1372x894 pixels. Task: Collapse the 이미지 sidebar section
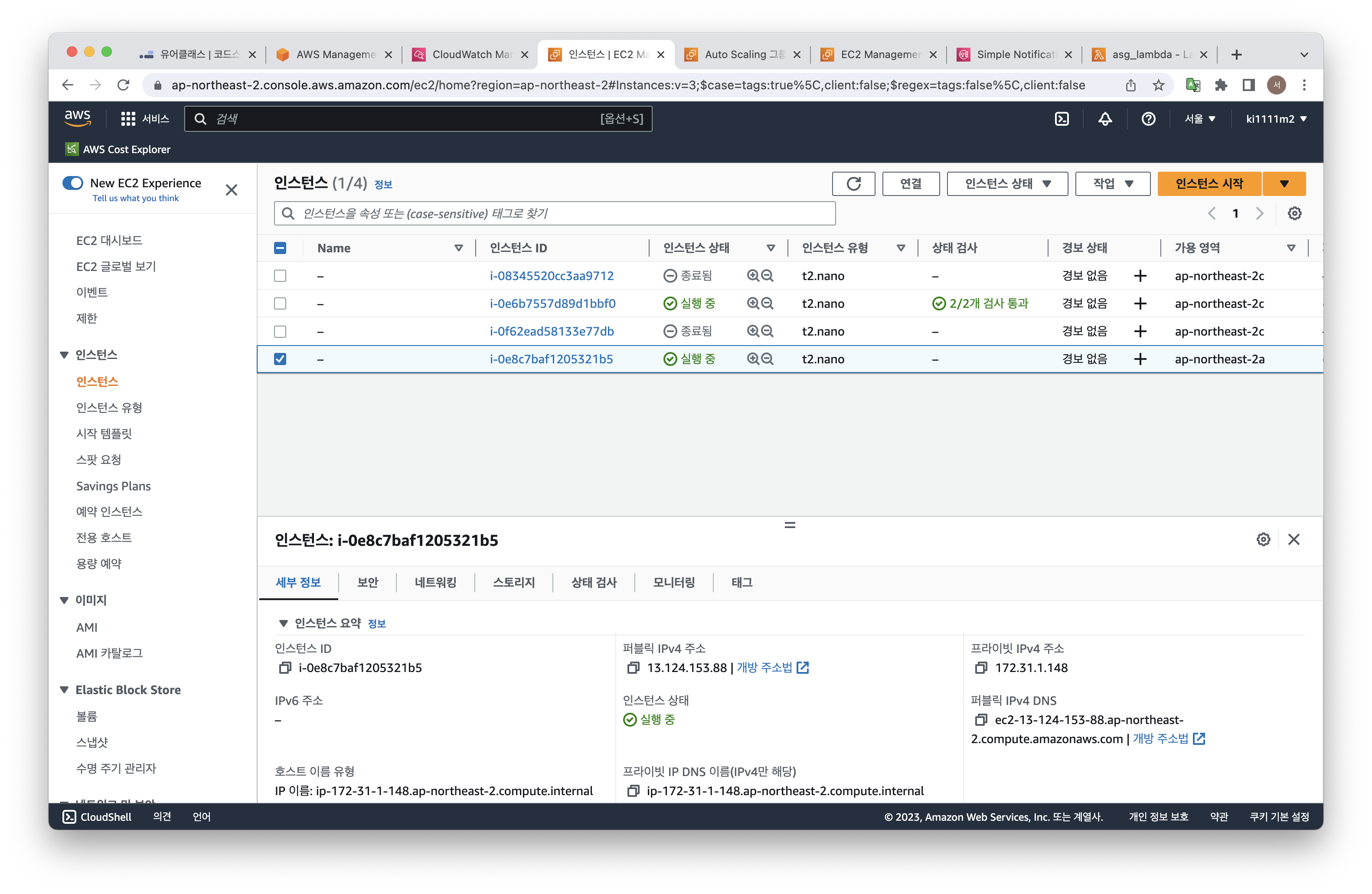click(x=64, y=600)
